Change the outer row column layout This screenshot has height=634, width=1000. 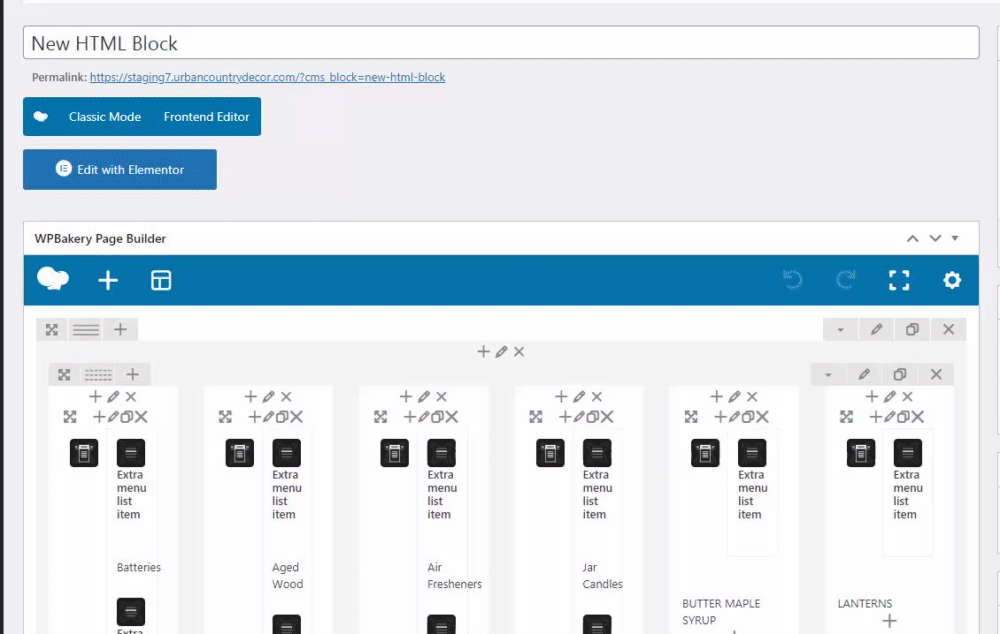pyautogui.click(x=85, y=330)
